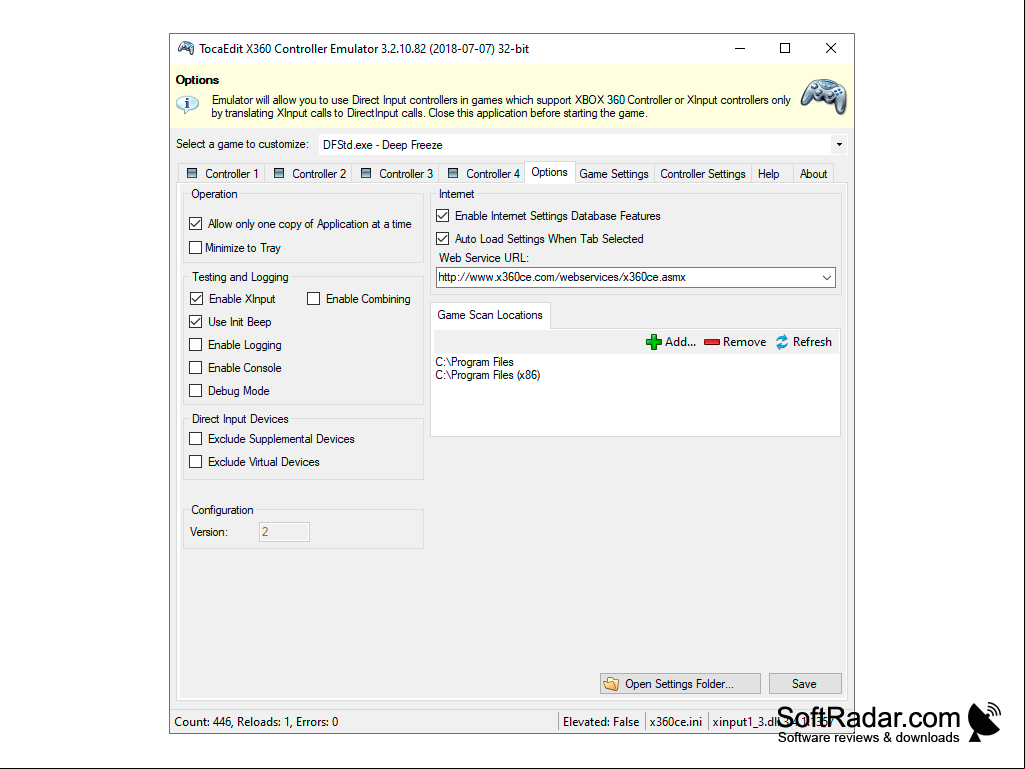Uncheck Auto Load Settings When Tab Selected
The width and height of the screenshot is (1025, 769).
[x=443, y=239]
